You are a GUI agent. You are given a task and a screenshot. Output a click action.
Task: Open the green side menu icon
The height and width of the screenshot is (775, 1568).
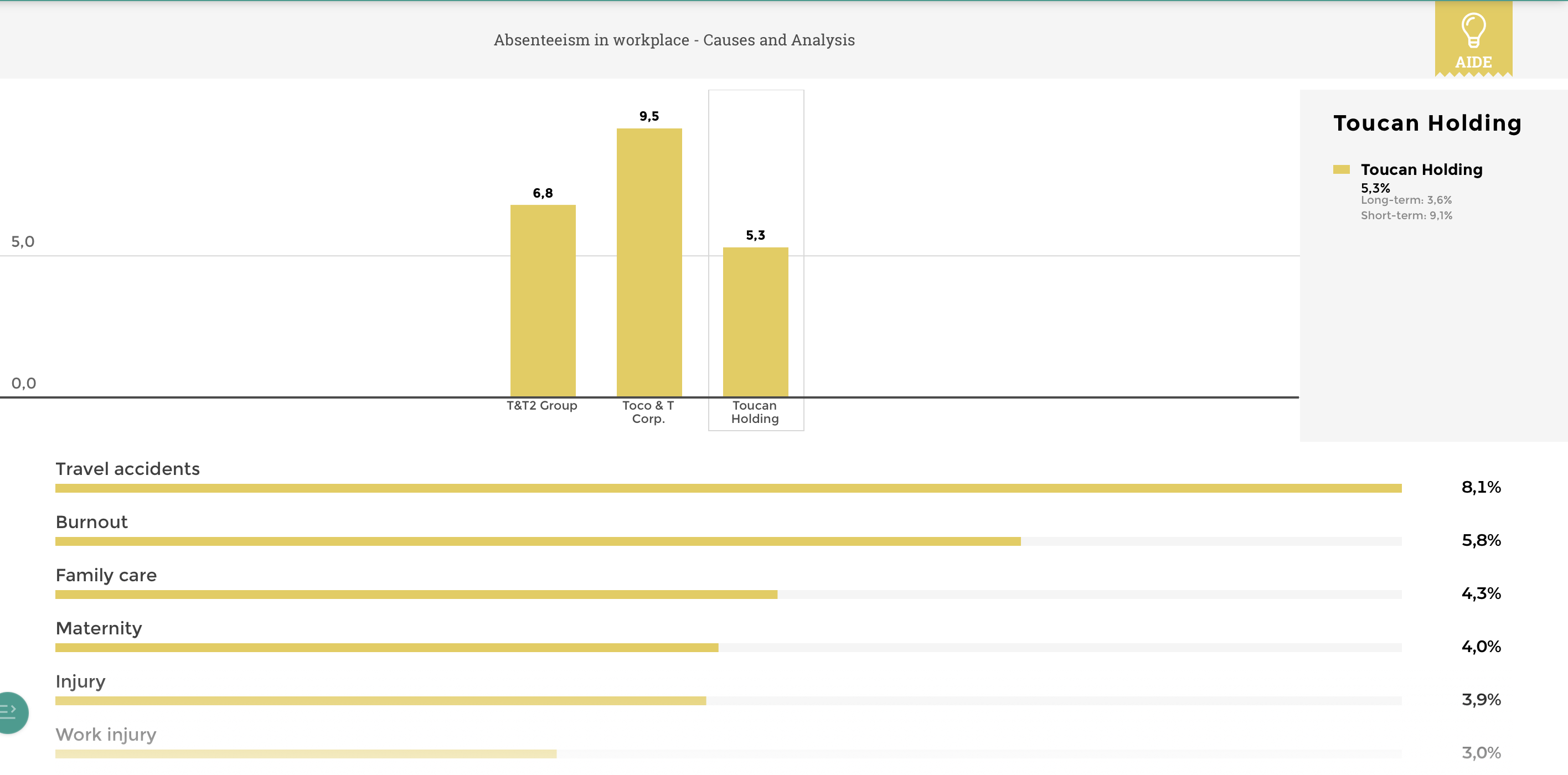point(11,712)
